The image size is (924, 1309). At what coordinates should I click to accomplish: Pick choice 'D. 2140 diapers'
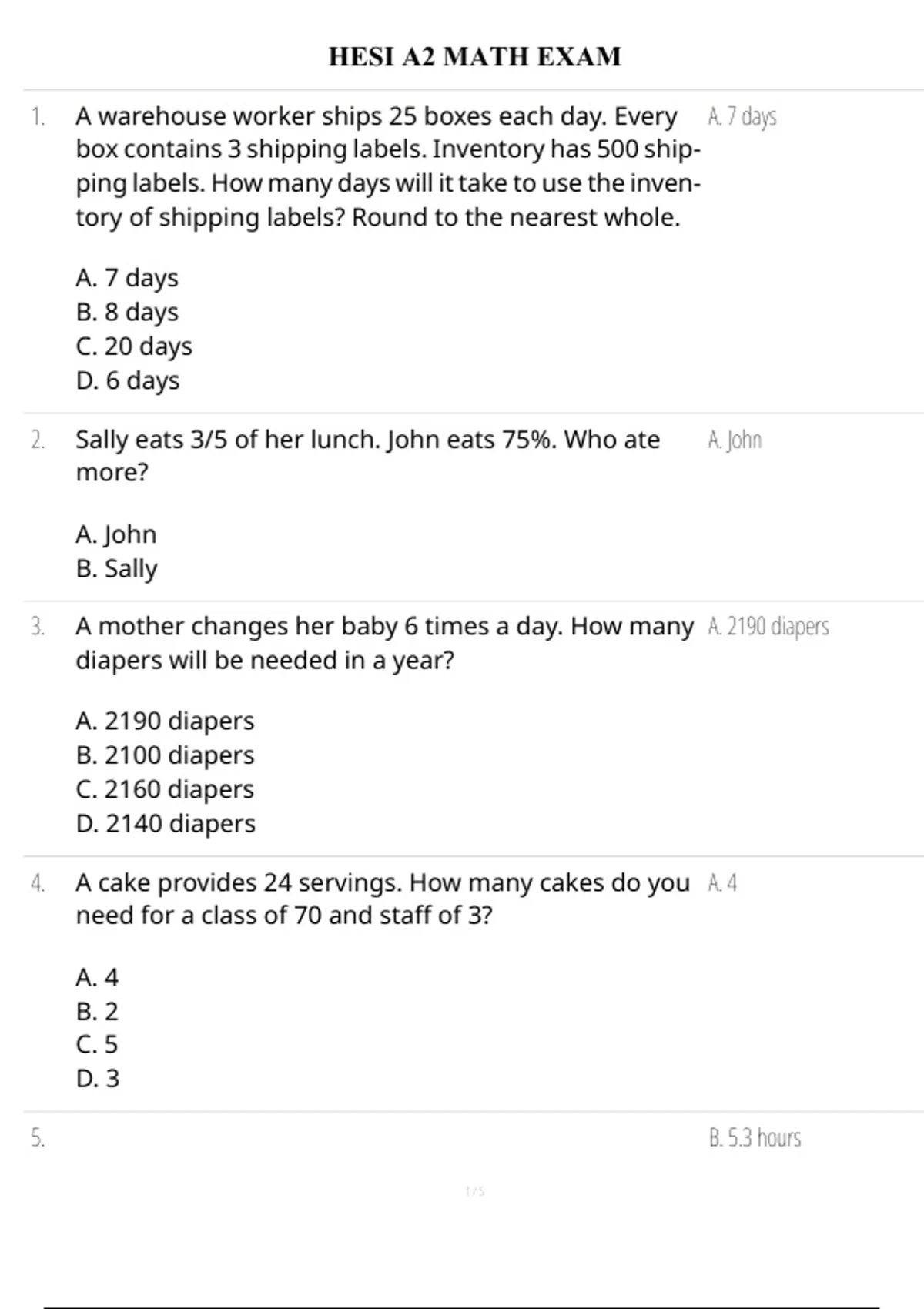166,824
